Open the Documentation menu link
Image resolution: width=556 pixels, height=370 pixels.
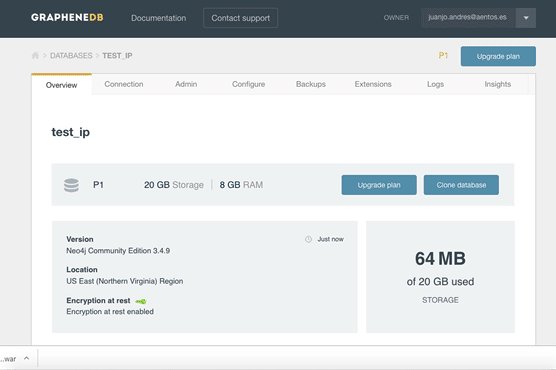pos(159,18)
